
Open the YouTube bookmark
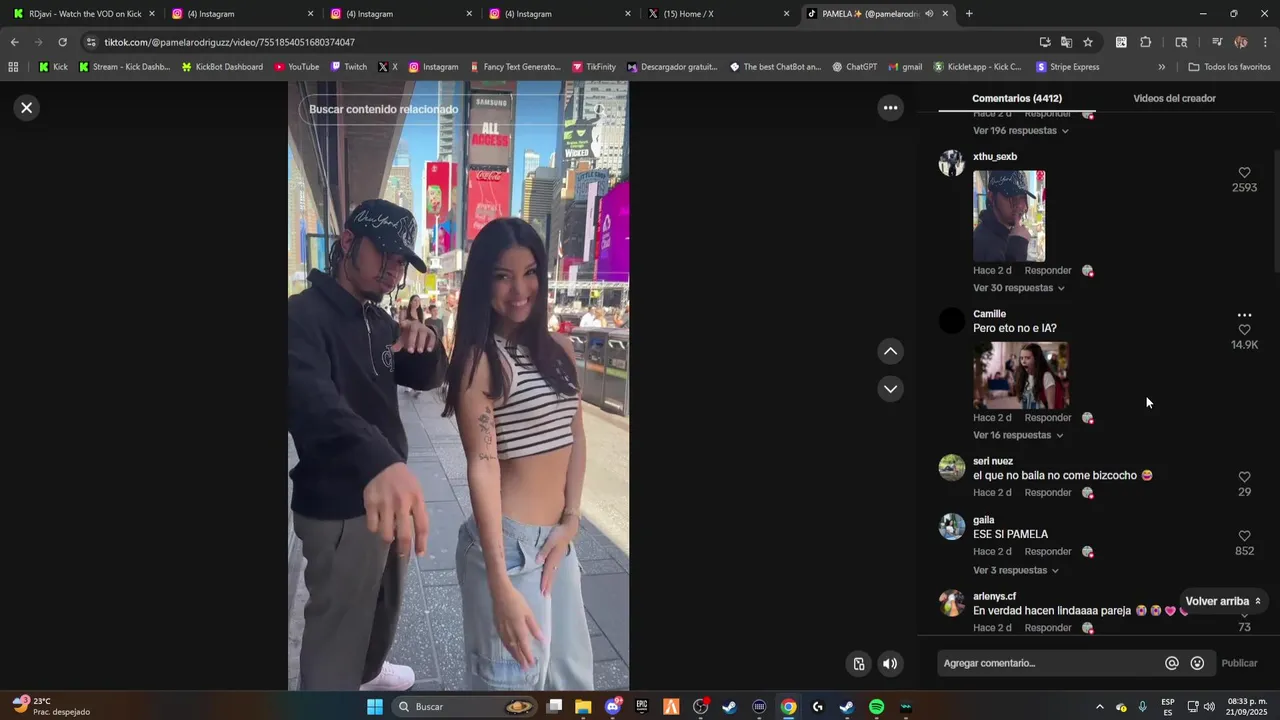point(297,67)
